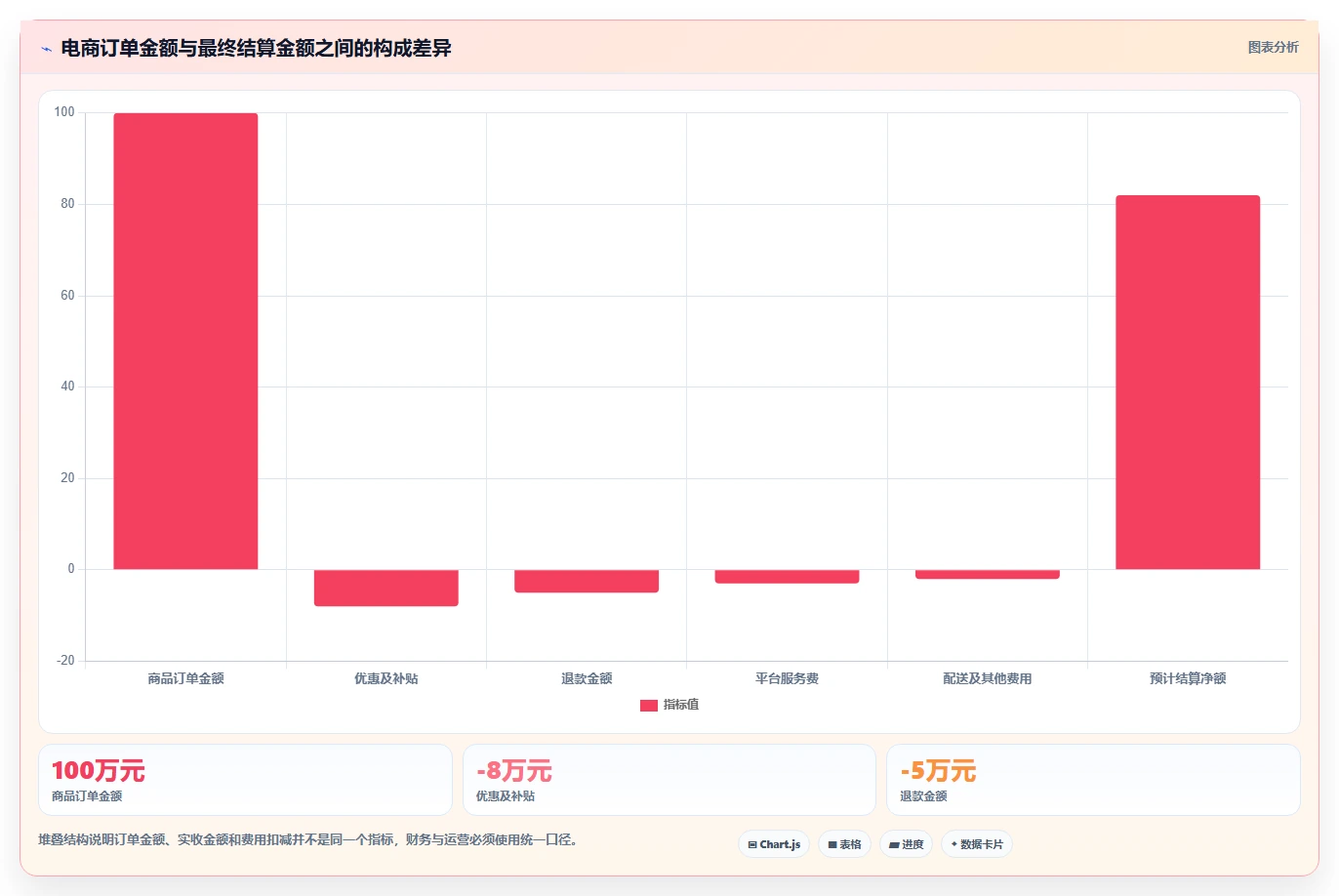Open the -5万元 data card
This screenshot has height=896, width=1339.
(x=1093, y=780)
